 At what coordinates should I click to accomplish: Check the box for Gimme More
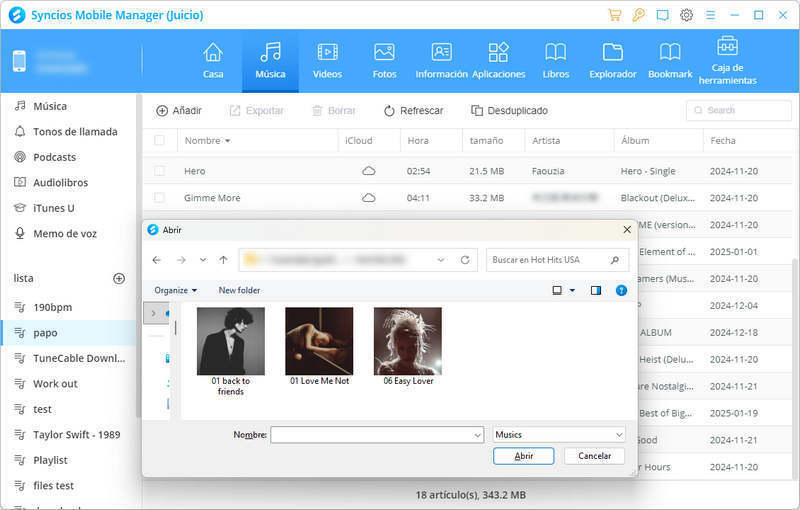coord(160,198)
